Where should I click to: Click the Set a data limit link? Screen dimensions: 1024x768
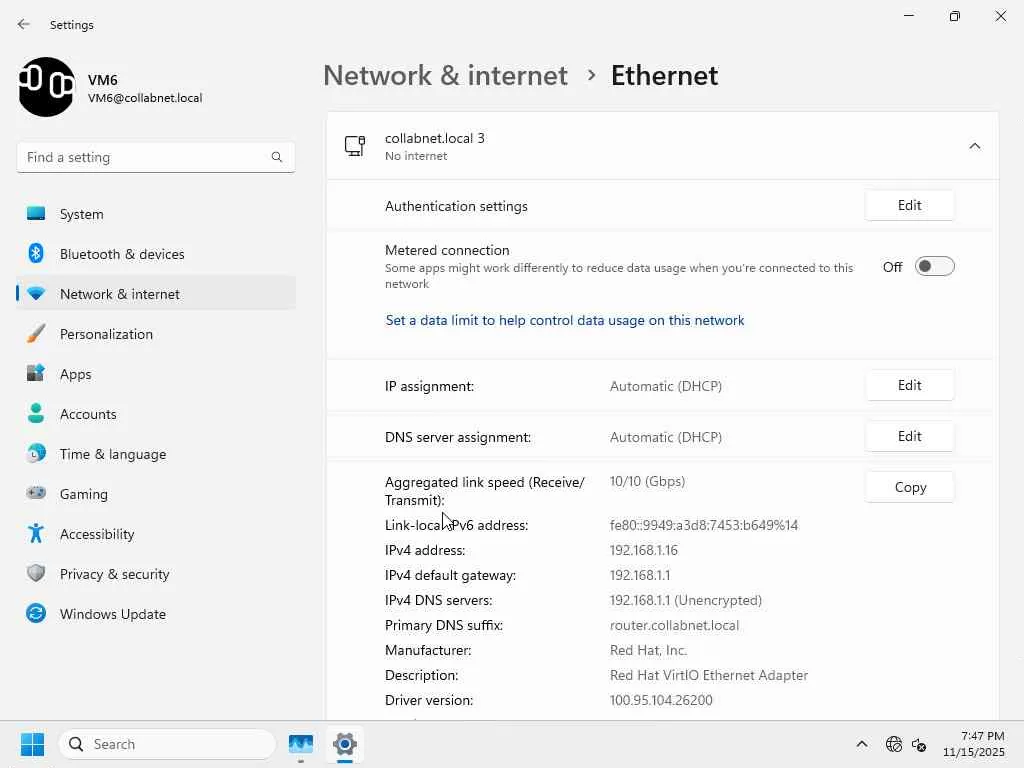pyautogui.click(x=565, y=321)
